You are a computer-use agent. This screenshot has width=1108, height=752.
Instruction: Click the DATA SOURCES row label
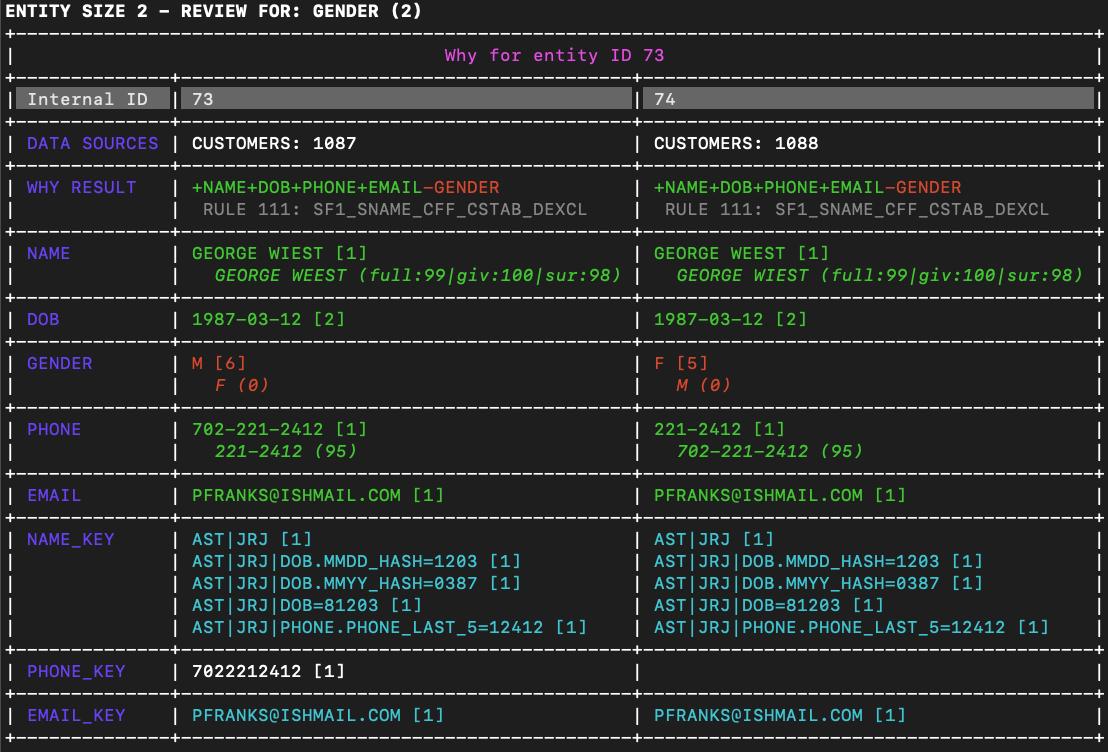pos(92,143)
